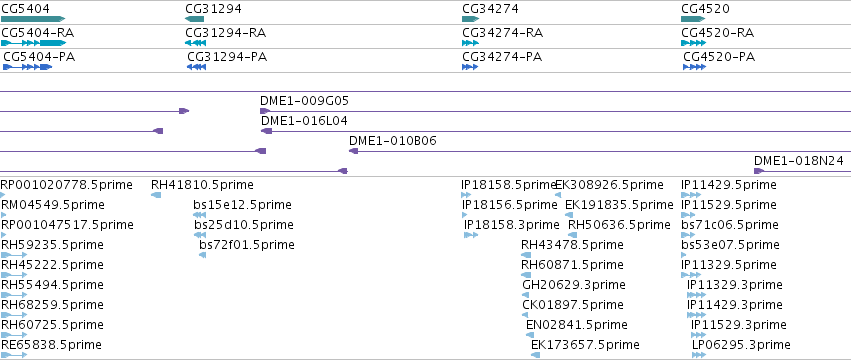Select the GH20629.3prime EST label
The height and width of the screenshot is (360, 851).
574,285
